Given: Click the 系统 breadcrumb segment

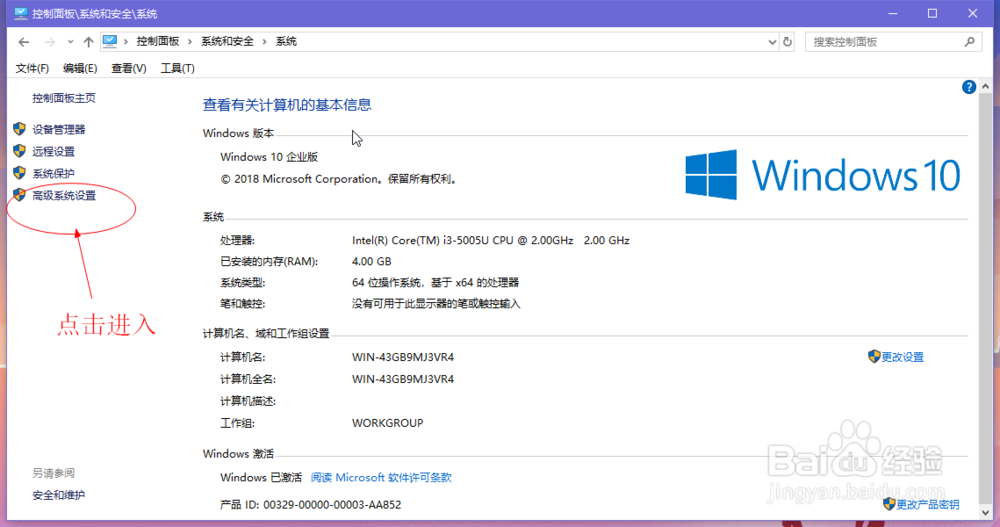Looking at the screenshot, I should [x=286, y=41].
